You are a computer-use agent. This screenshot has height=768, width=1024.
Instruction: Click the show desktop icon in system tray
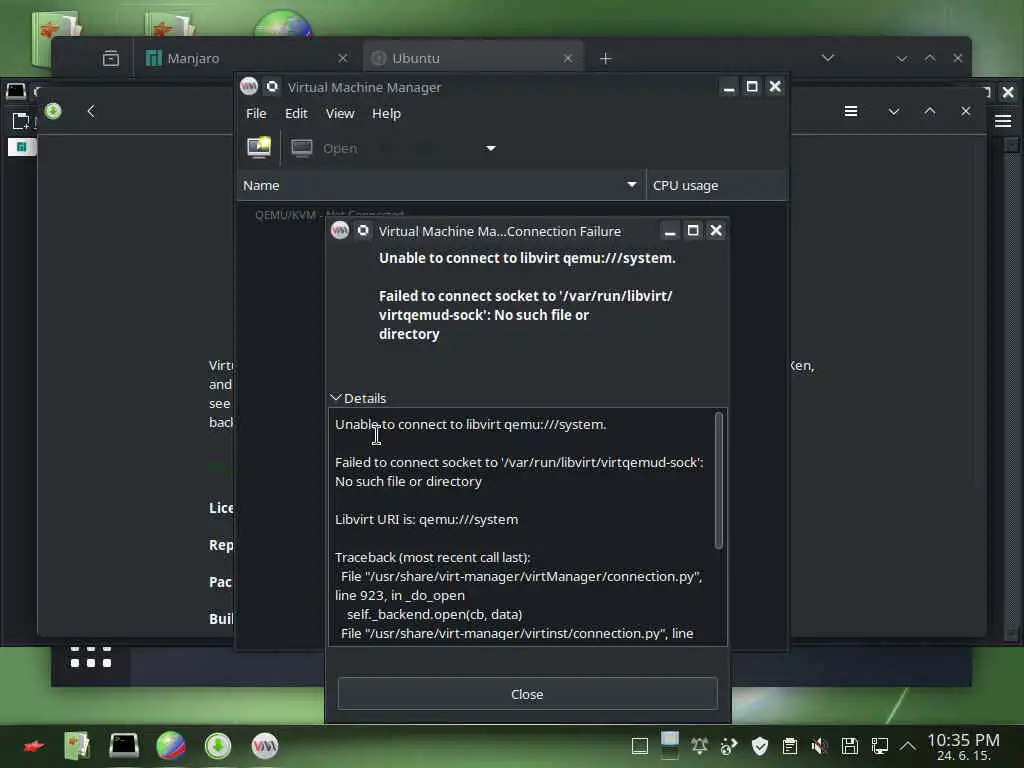pos(640,745)
